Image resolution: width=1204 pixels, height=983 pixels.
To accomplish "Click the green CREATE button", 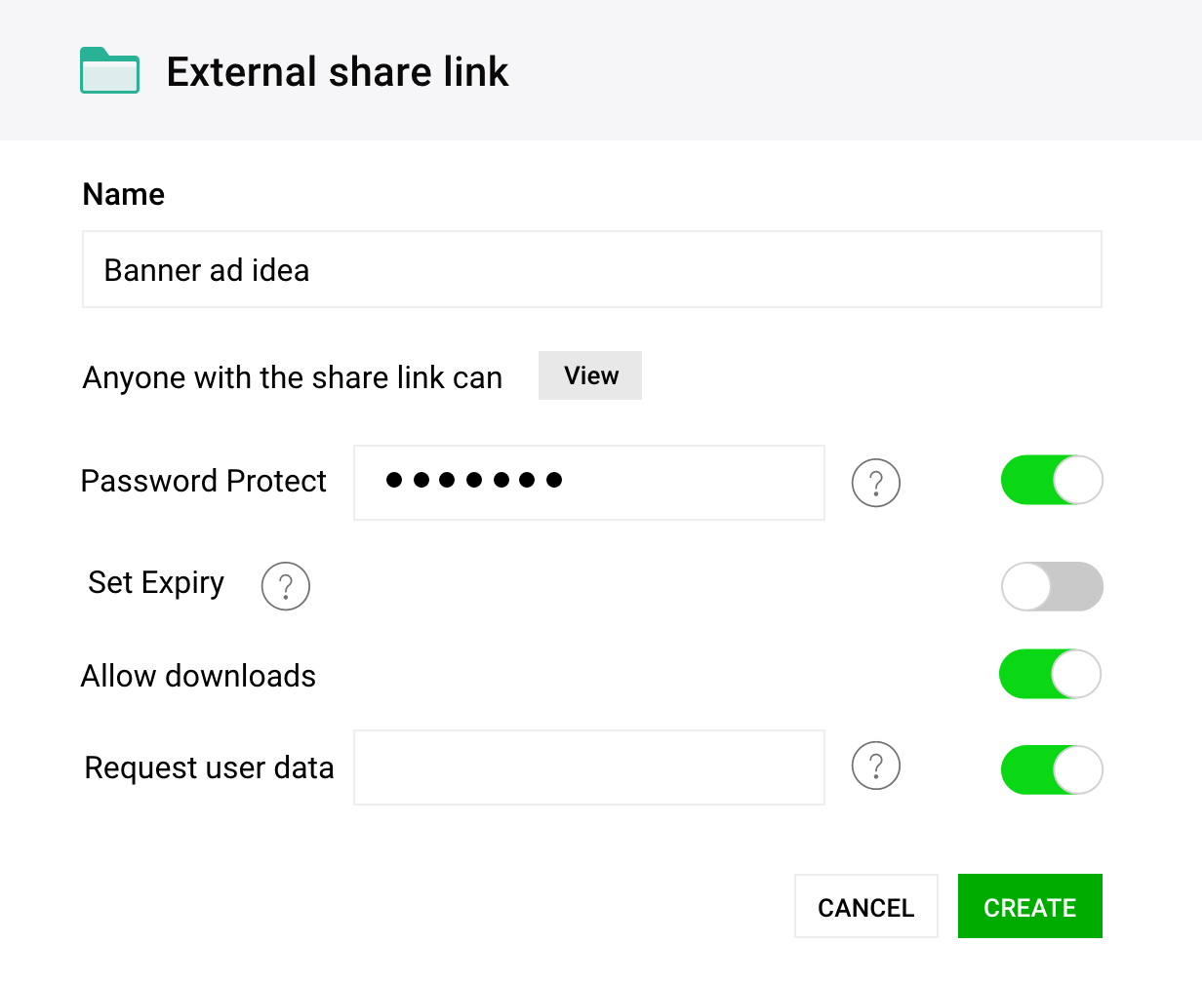I will pos(1029,907).
